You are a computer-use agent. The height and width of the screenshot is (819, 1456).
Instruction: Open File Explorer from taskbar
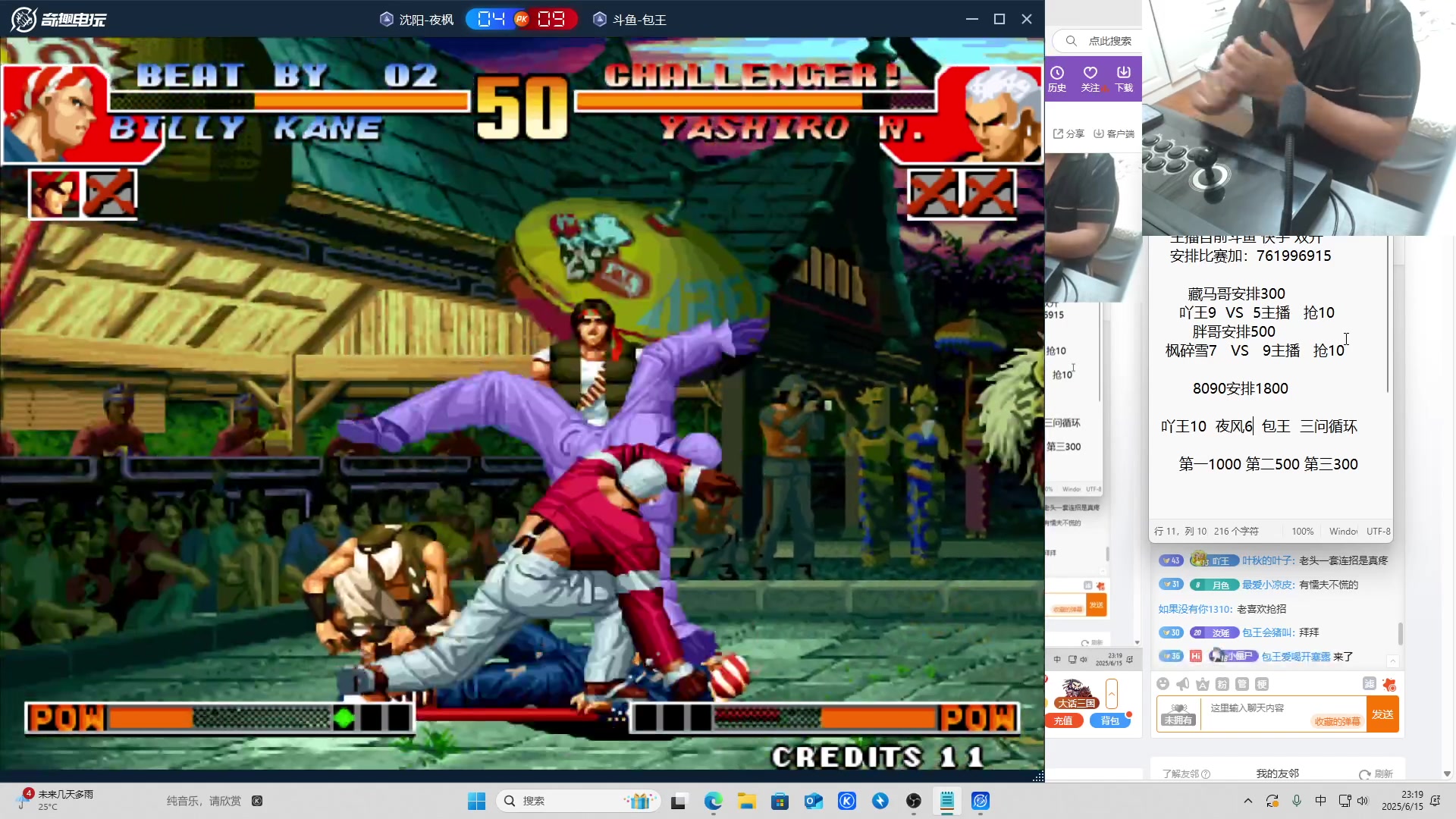(x=747, y=801)
